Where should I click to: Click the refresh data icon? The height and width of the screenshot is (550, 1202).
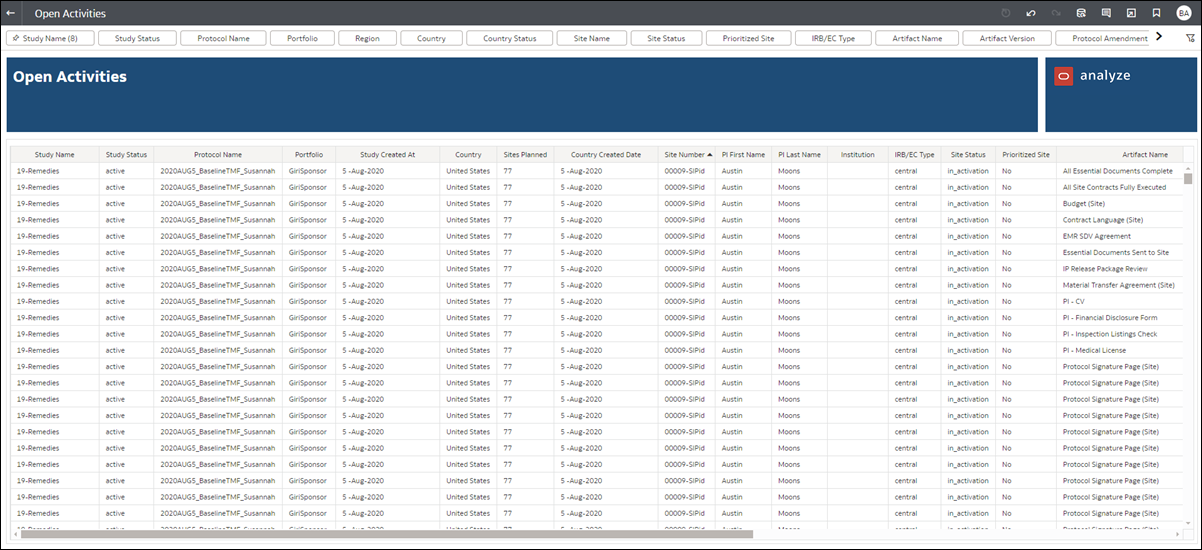(x=1081, y=14)
